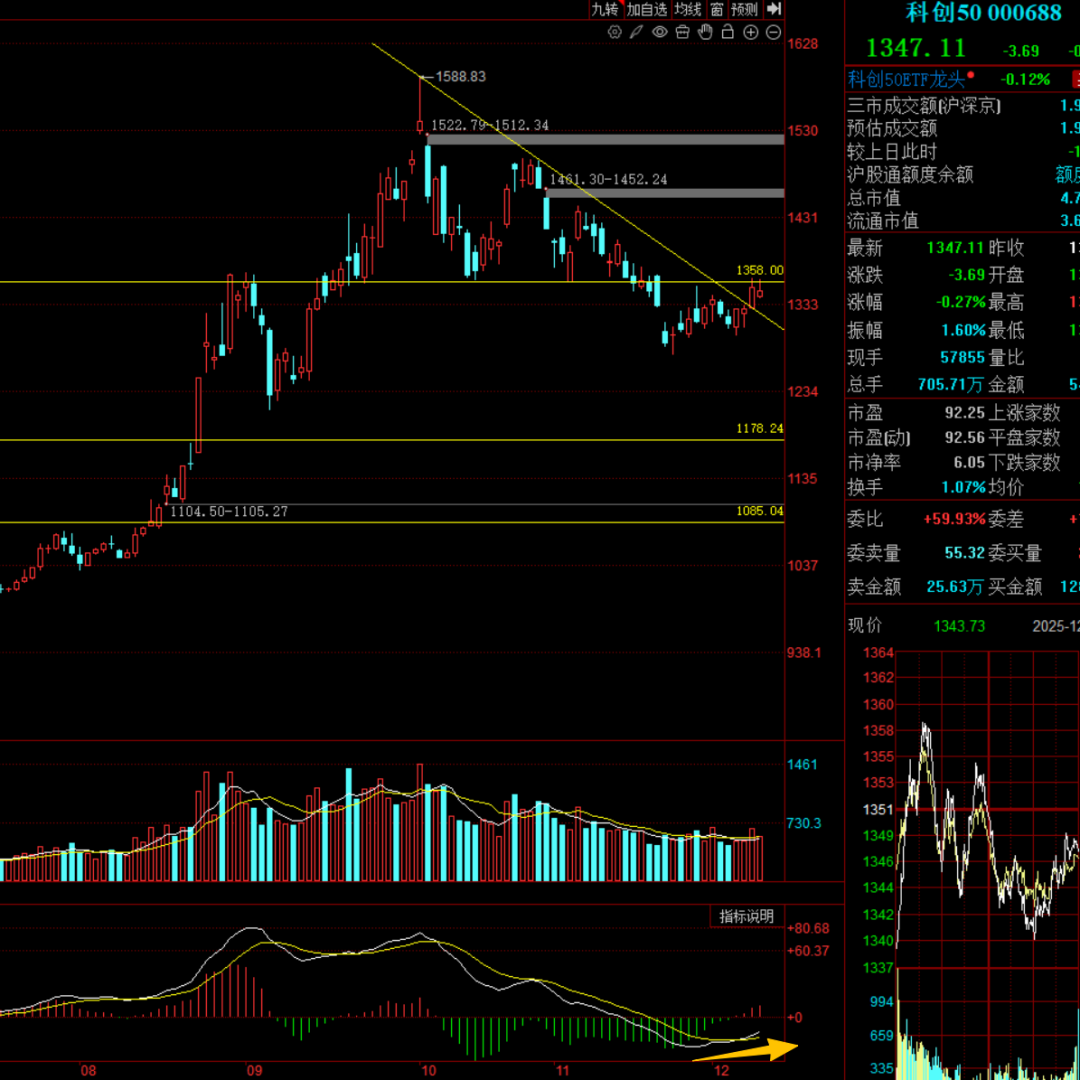The width and height of the screenshot is (1080, 1080).
Task: Open chart settings gear icon
Action: tap(615, 32)
